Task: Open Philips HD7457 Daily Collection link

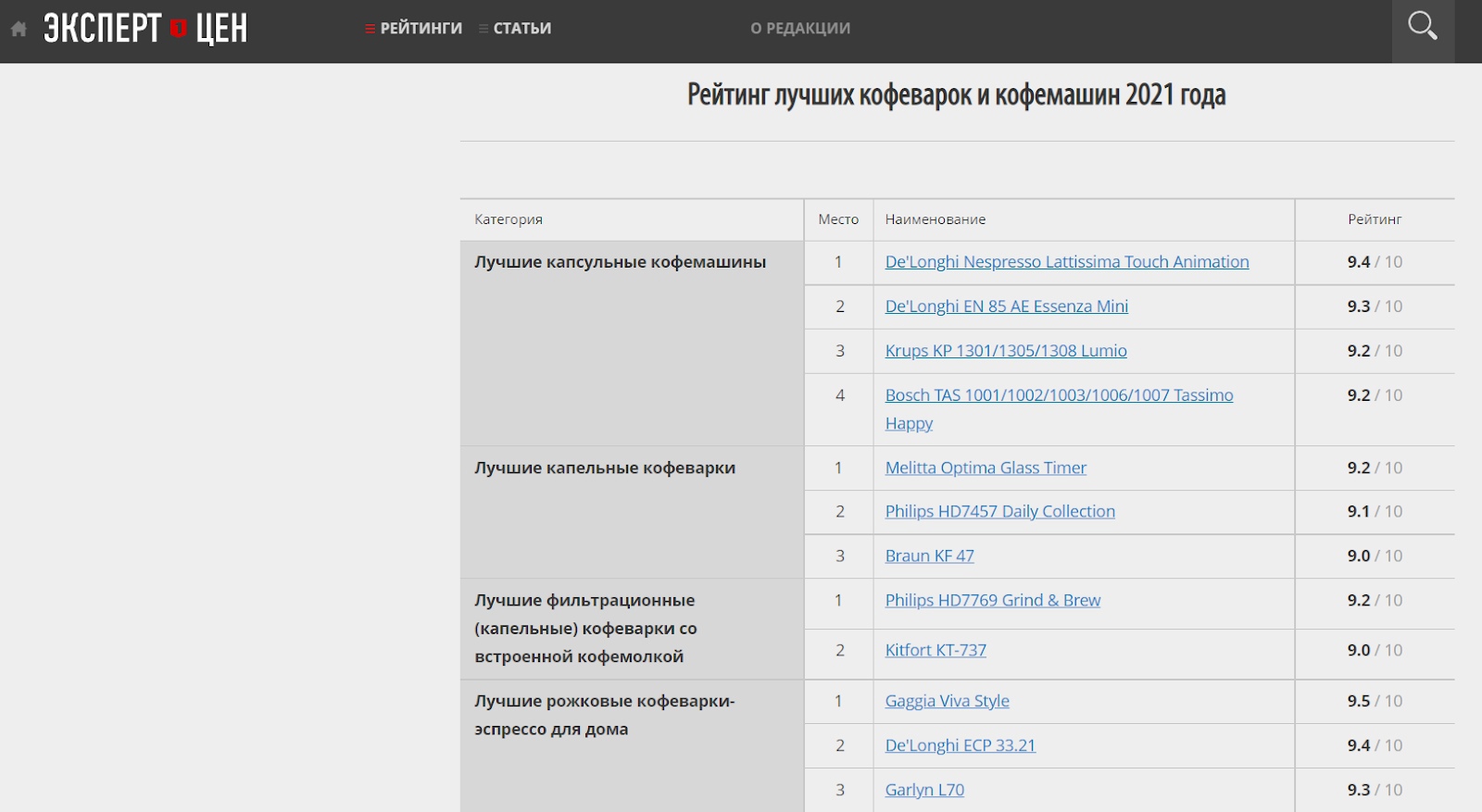Action: coord(1000,511)
